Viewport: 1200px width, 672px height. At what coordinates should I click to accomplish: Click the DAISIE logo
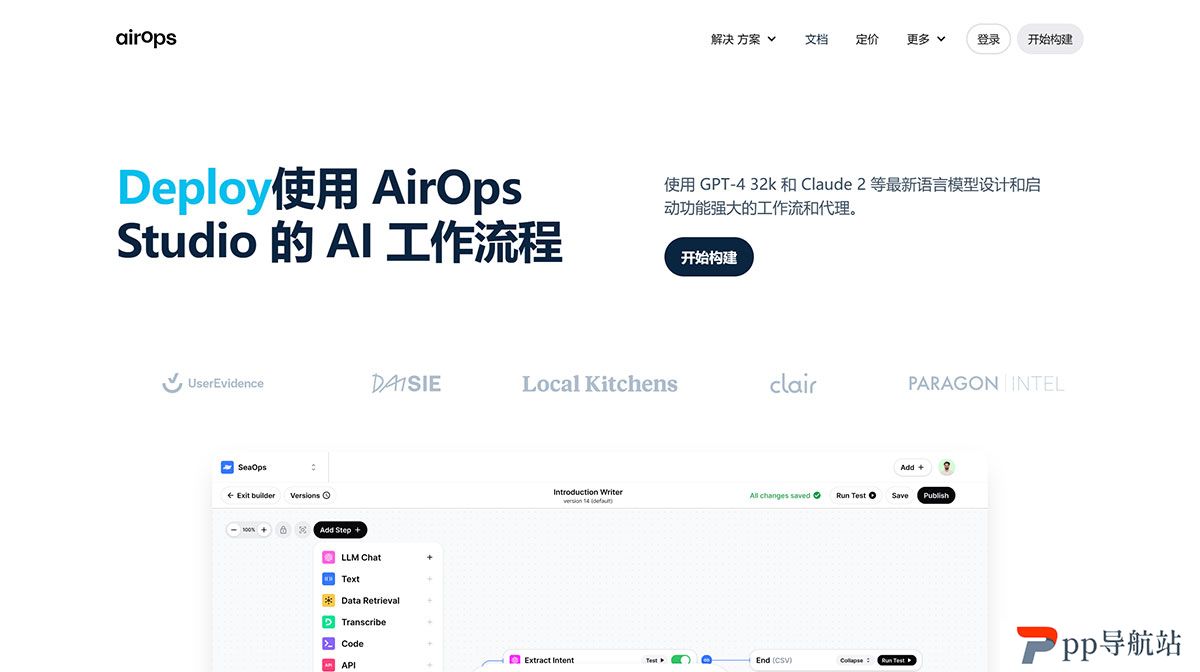pos(406,383)
